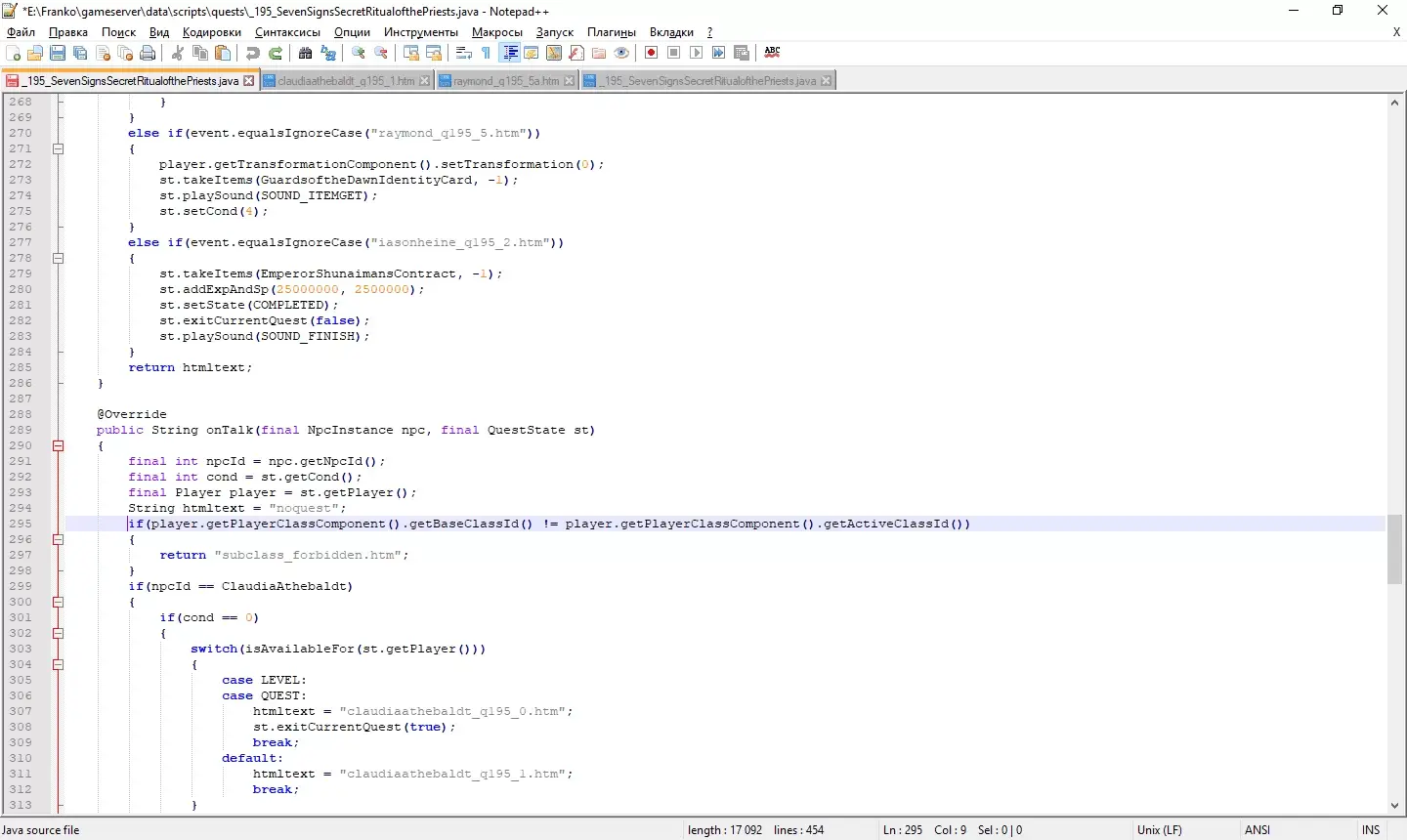This screenshot has height=840, width=1407.
Task: Click Unix (LF) line ending indicator
Action: tap(1160, 830)
